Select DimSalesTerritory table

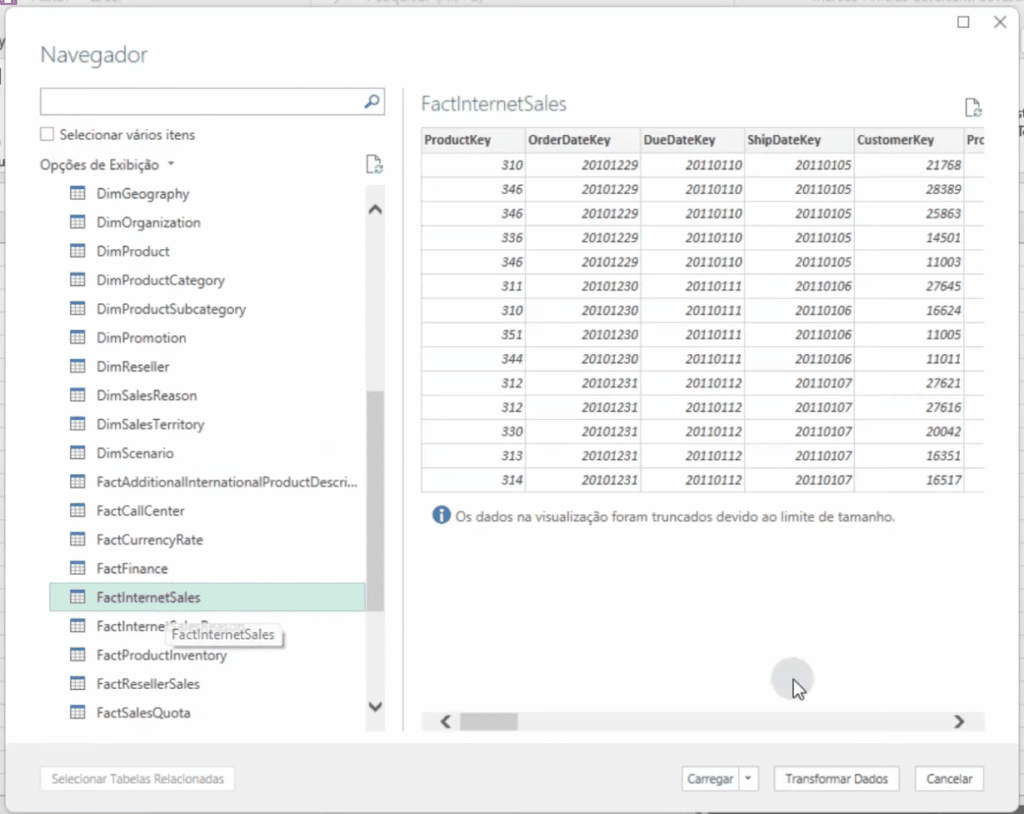coord(150,425)
